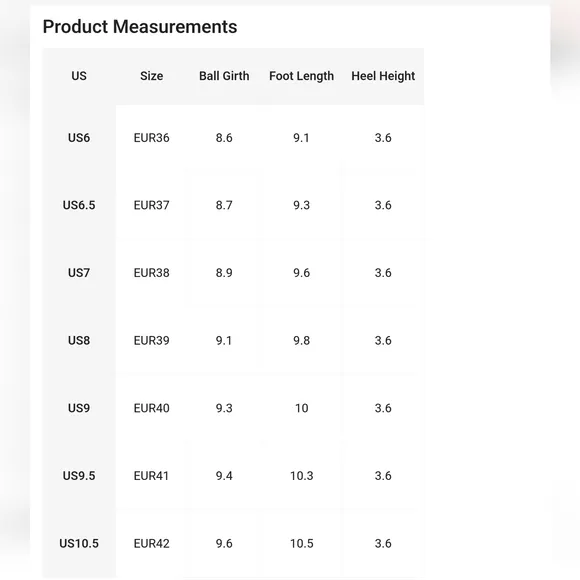This screenshot has height=580, width=580.
Task: Select the US column header
Action: 79,76
